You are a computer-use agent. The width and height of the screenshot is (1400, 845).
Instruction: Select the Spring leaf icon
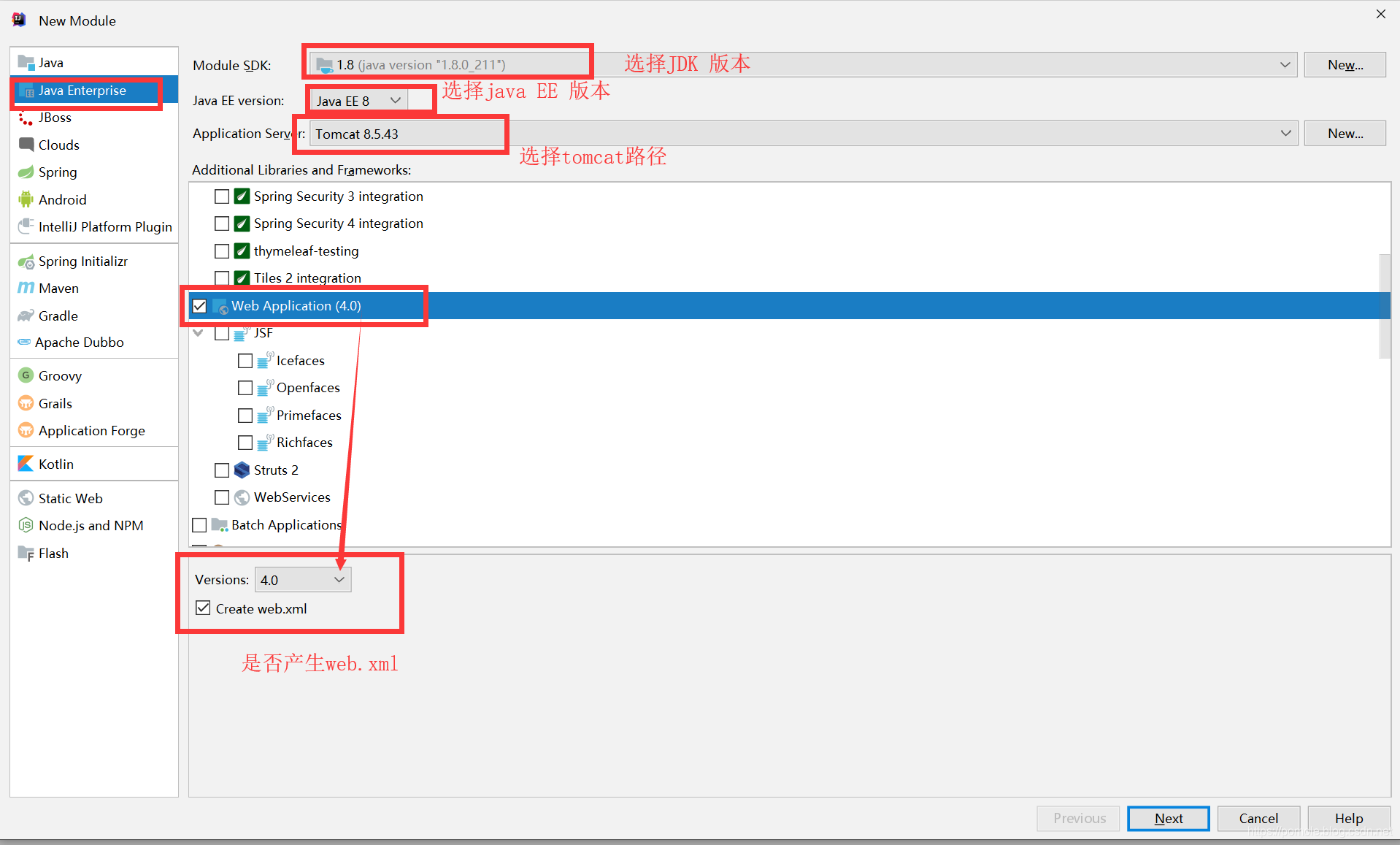click(26, 172)
